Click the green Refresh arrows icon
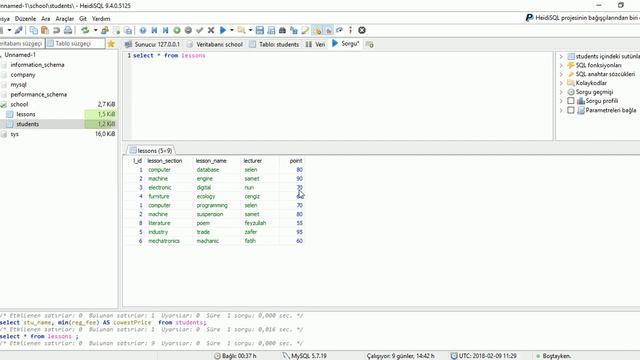The image size is (640, 360). coord(85,30)
